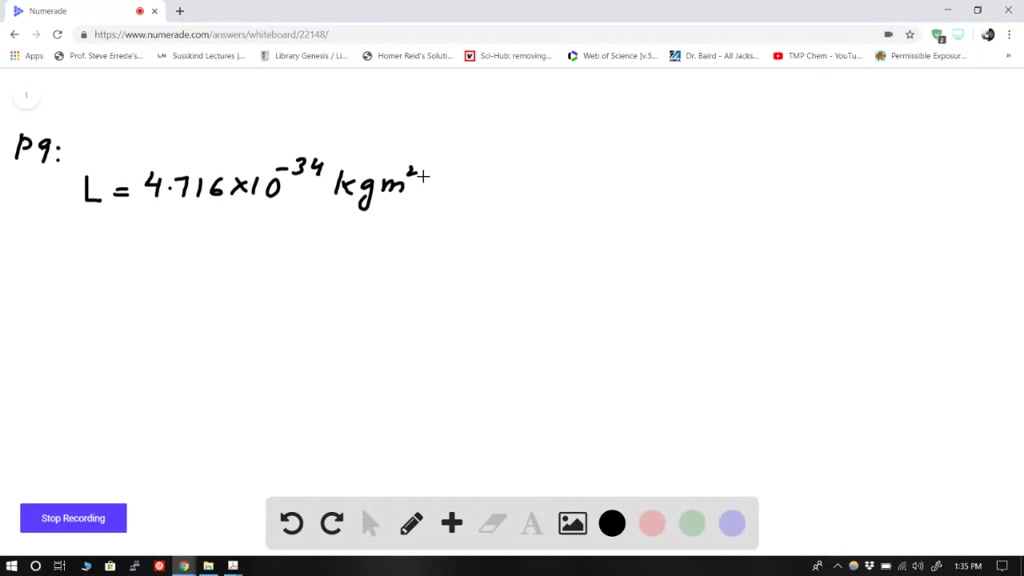
Task: Open Cortana search circle
Action: coord(35,566)
